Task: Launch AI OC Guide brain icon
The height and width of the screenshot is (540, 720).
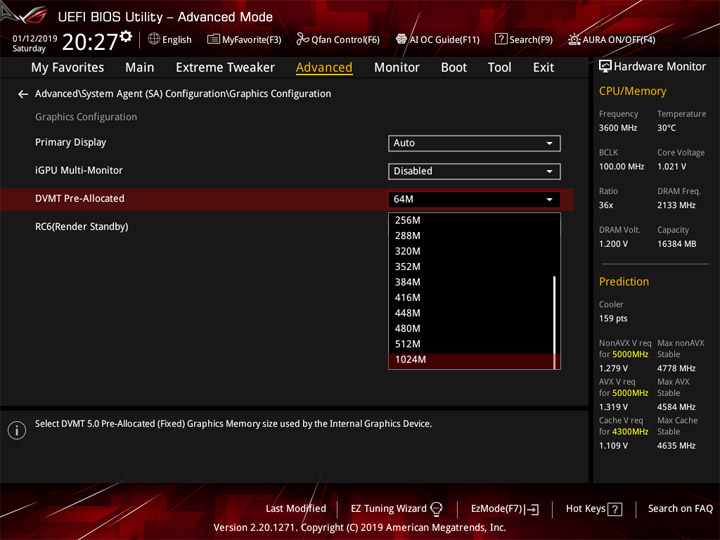Action: (x=401, y=39)
